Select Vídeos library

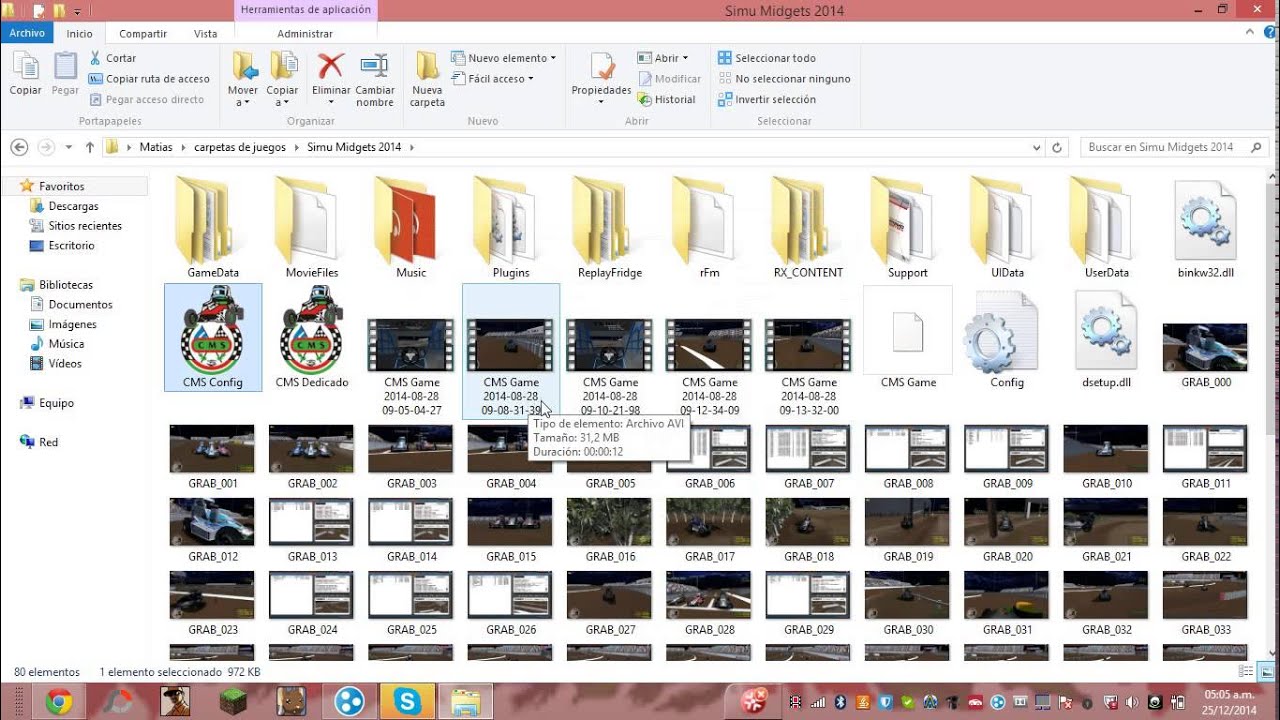(x=65, y=363)
